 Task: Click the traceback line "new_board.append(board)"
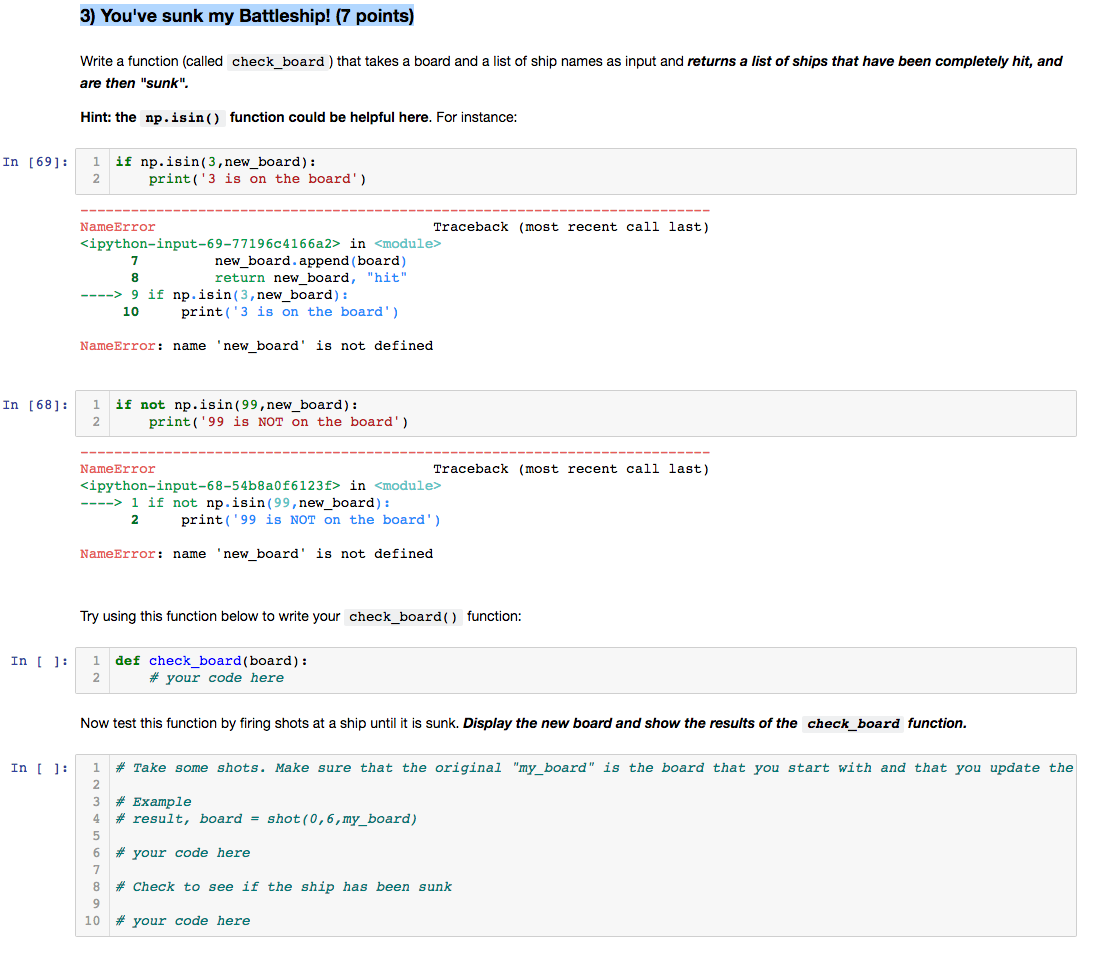pyautogui.click(x=311, y=261)
